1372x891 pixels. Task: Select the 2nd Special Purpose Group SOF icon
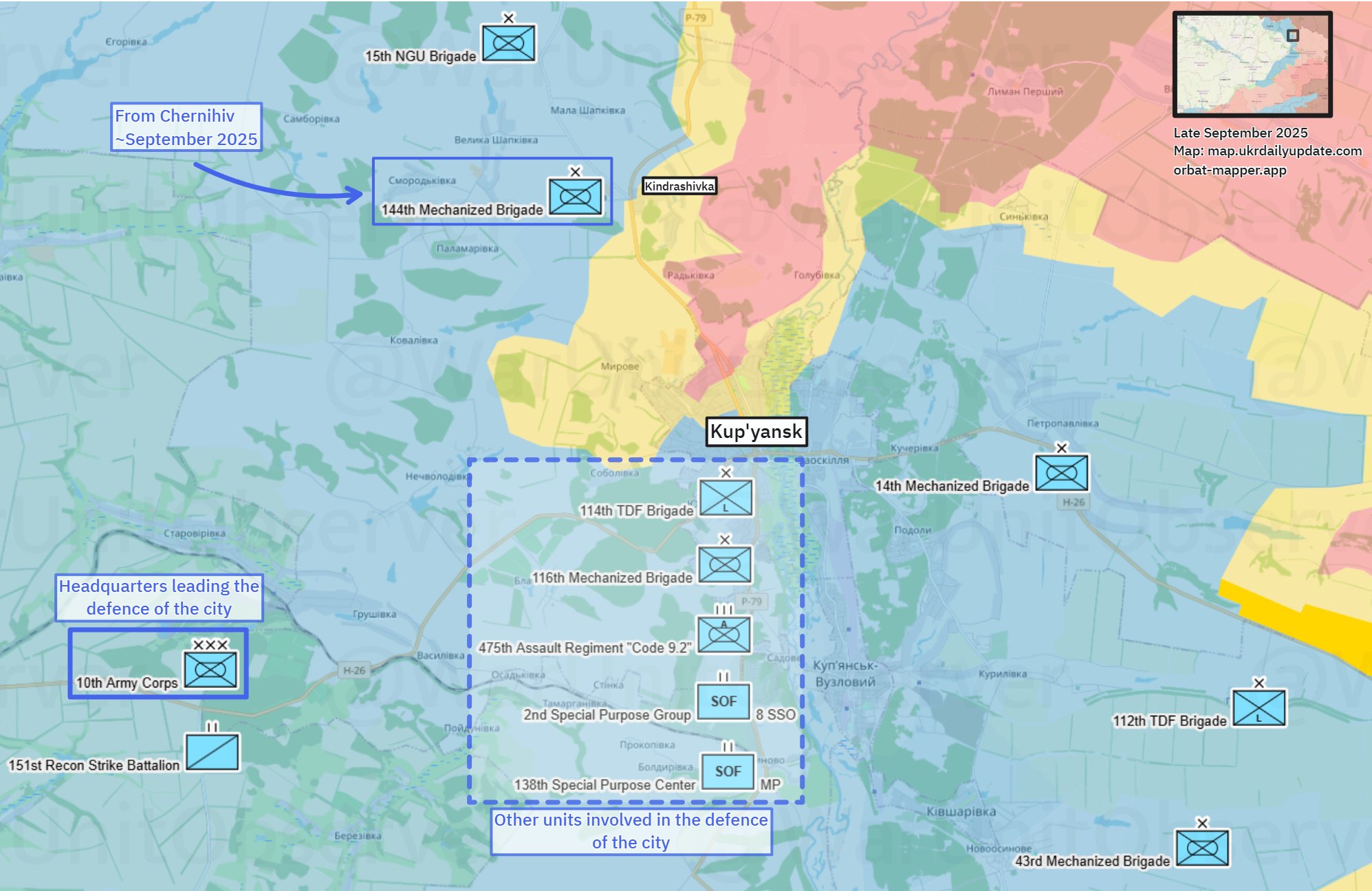coord(723,701)
